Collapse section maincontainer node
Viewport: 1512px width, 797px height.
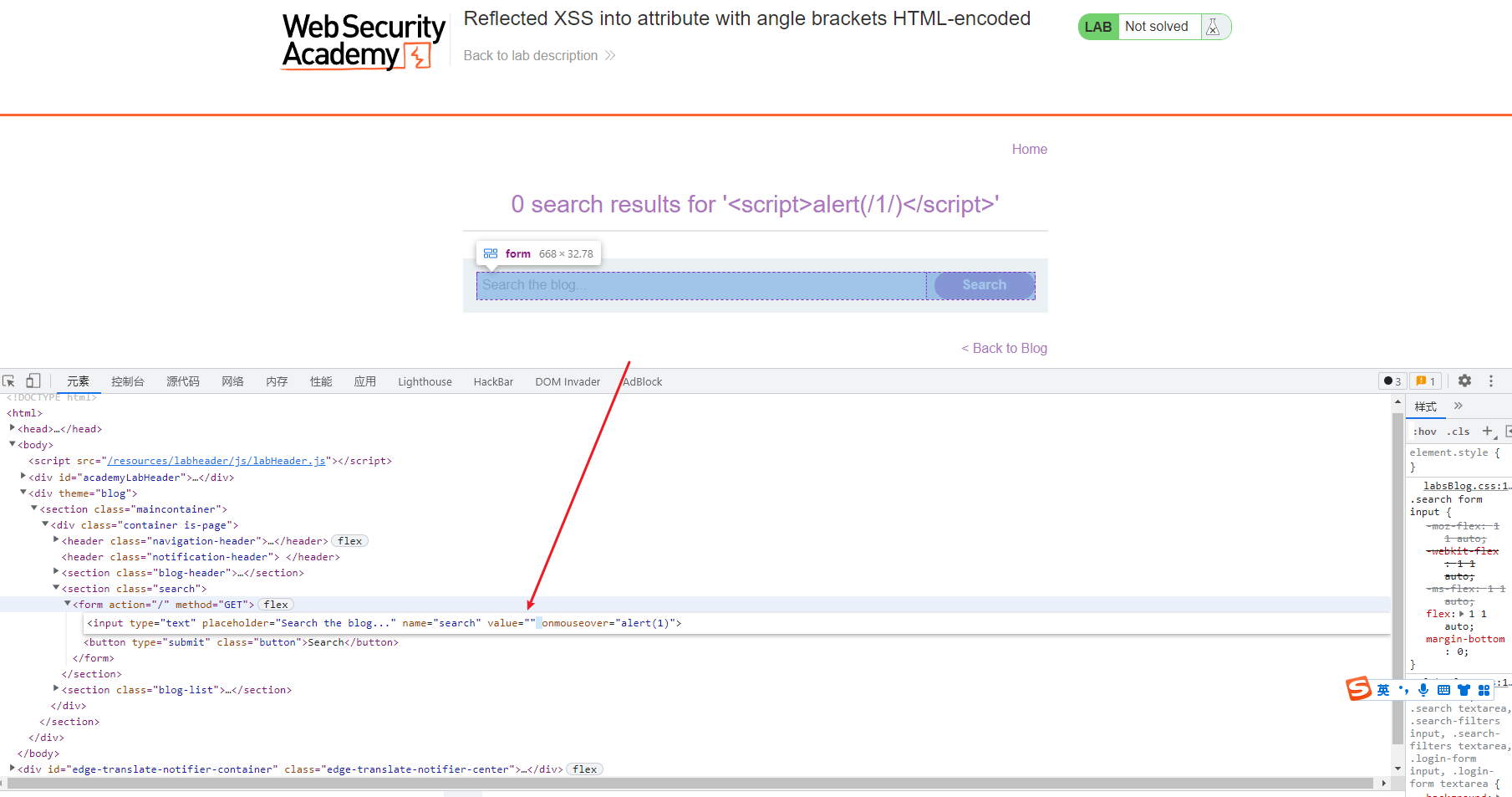(x=34, y=508)
